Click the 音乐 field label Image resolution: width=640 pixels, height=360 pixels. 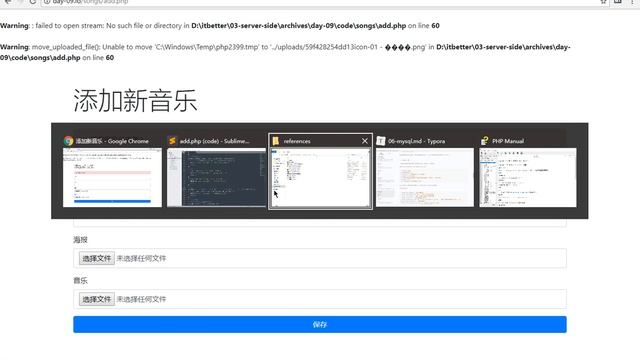[x=80, y=281]
